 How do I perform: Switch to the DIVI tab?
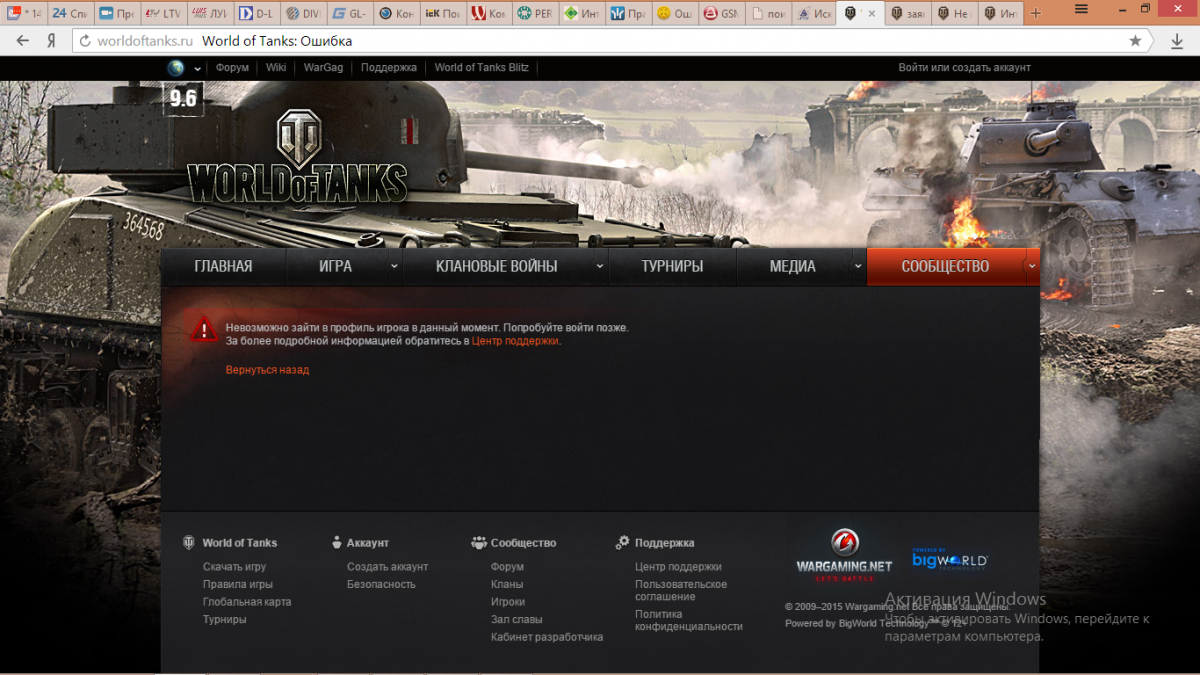[x=302, y=14]
